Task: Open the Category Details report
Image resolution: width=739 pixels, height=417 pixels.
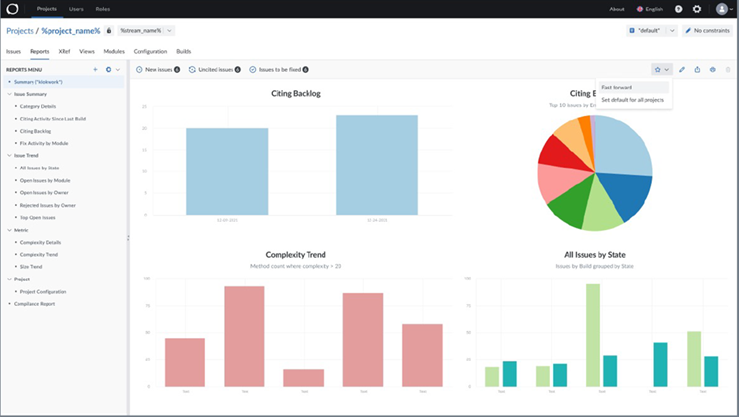Action: (x=38, y=106)
